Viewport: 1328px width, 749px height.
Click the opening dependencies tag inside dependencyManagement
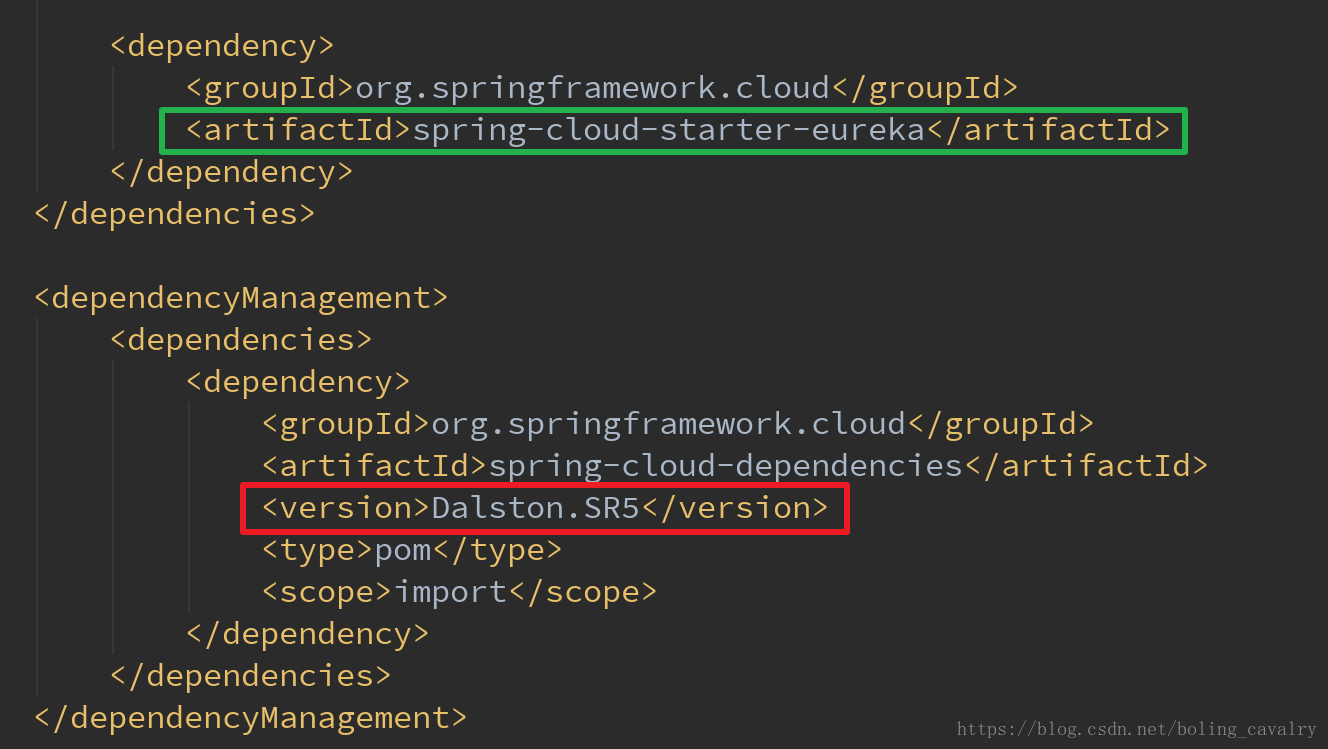[240, 340]
